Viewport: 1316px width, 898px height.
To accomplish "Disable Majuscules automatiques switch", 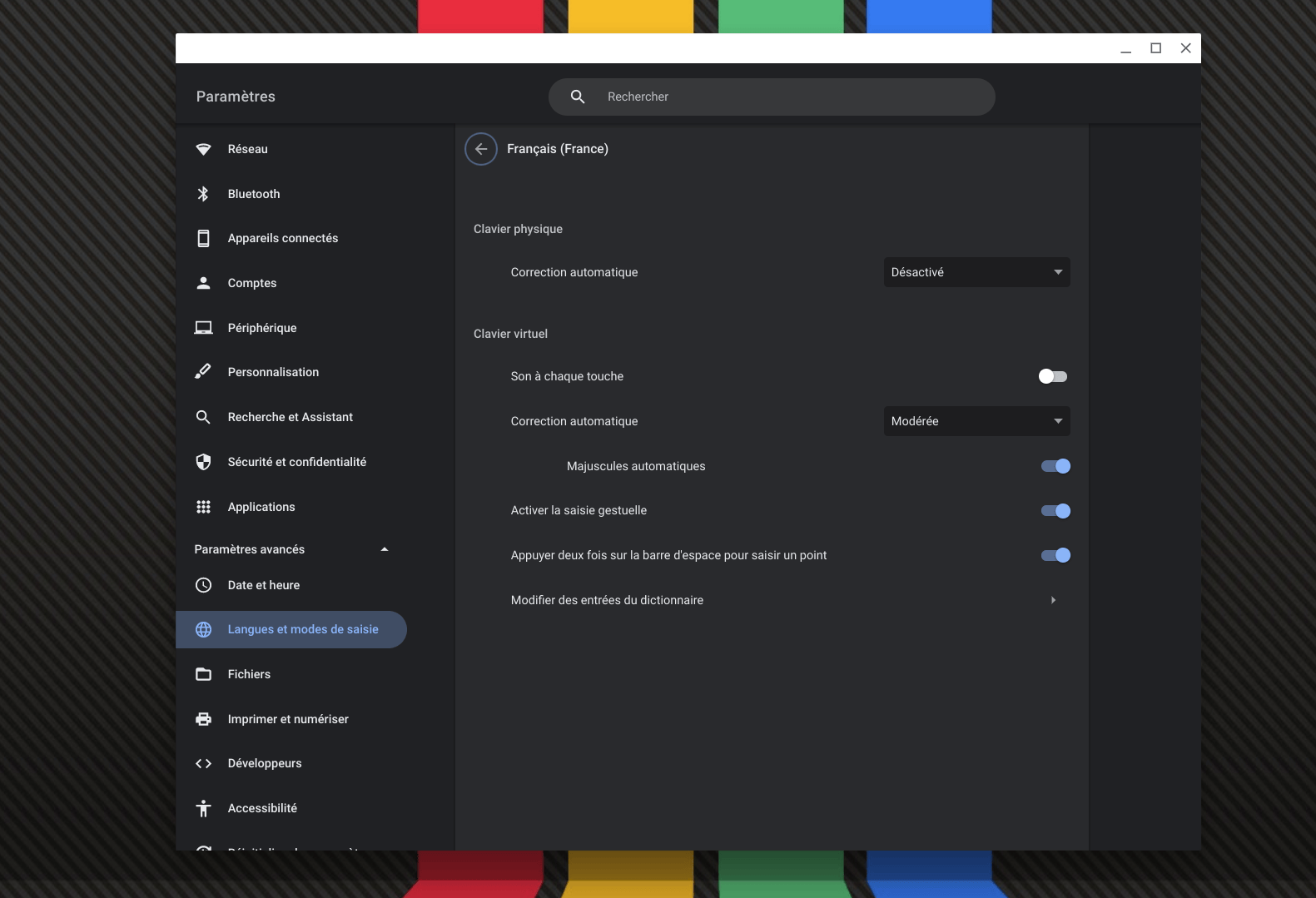I will pyautogui.click(x=1055, y=466).
